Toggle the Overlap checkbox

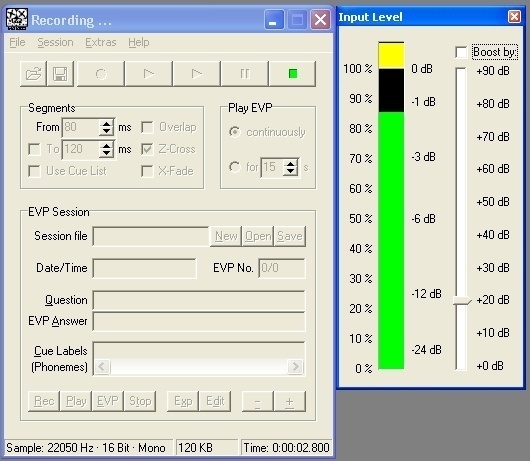(147, 127)
